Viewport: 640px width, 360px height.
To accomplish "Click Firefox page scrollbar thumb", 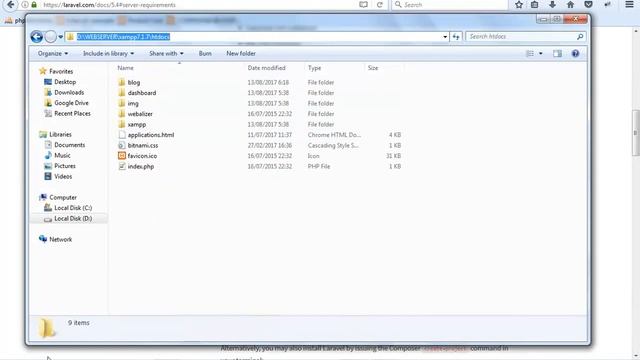I will coord(636,133).
